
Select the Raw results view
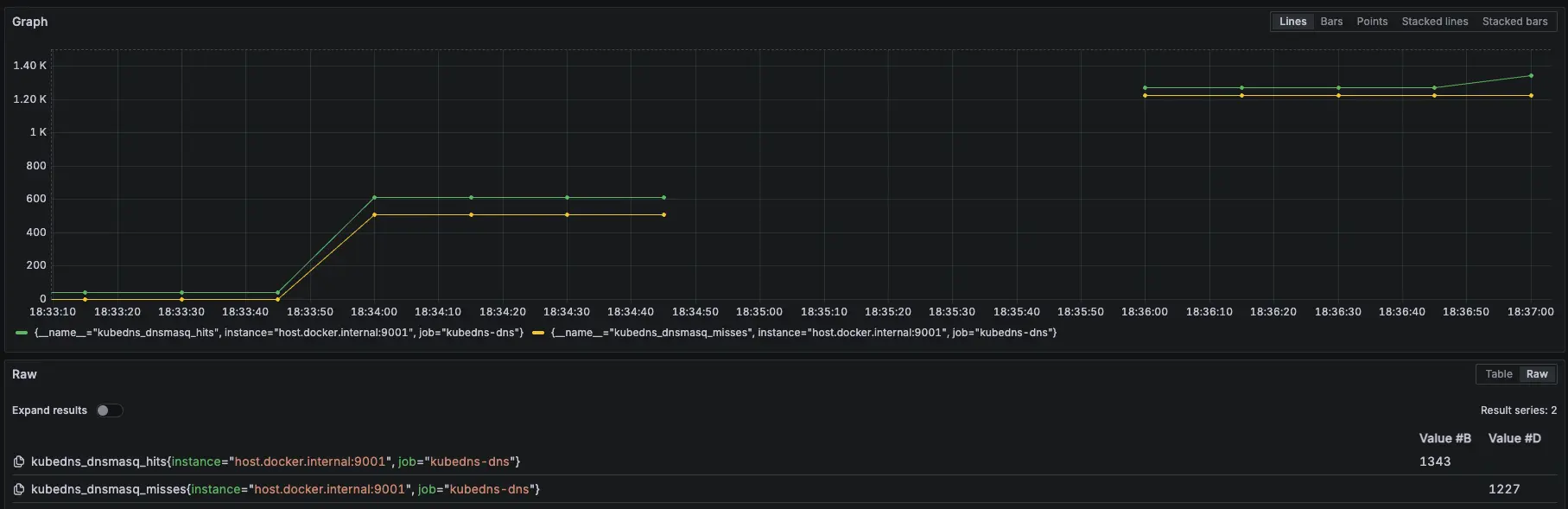click(x=1537, y=374)
